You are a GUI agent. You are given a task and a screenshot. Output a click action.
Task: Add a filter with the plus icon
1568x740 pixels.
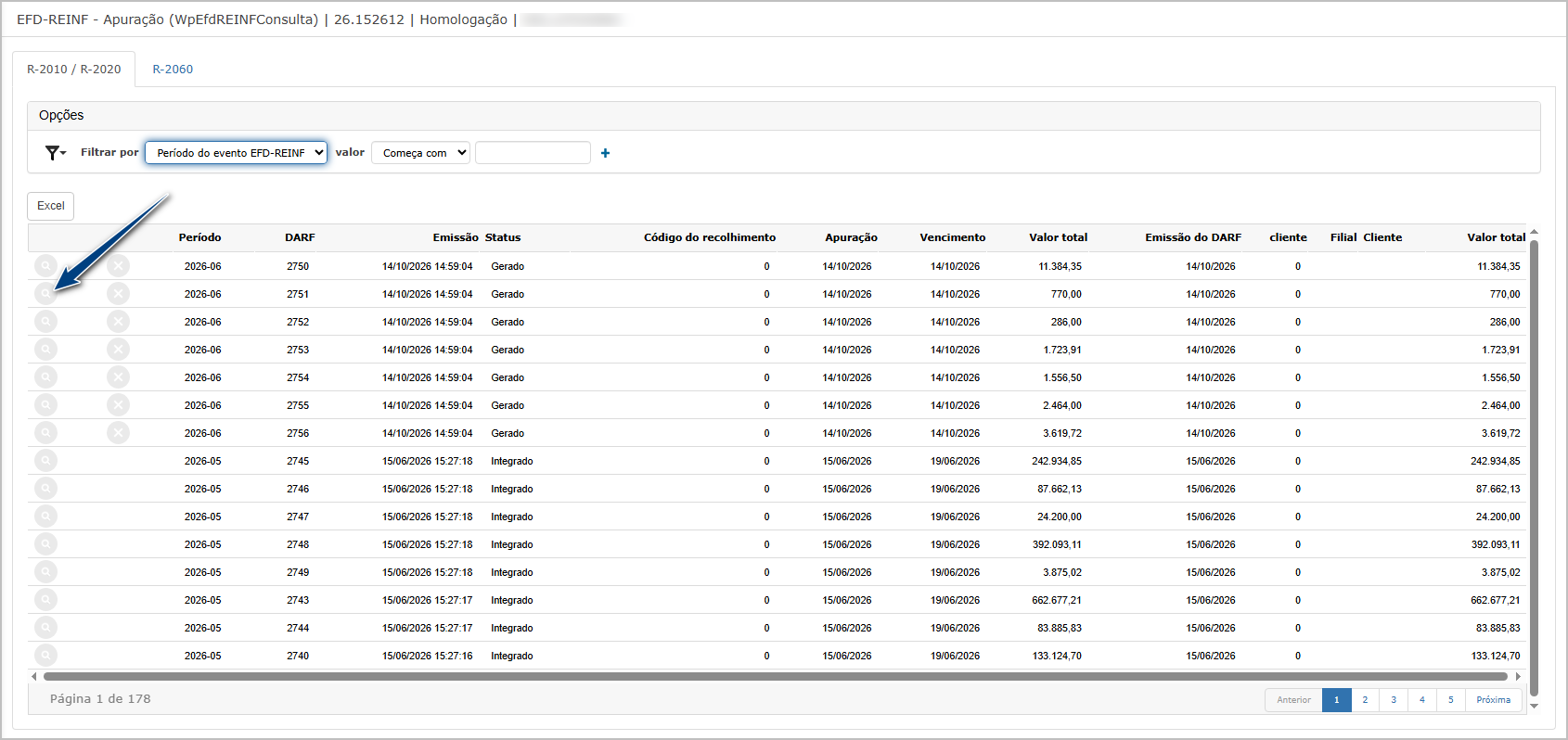point(605,153)
